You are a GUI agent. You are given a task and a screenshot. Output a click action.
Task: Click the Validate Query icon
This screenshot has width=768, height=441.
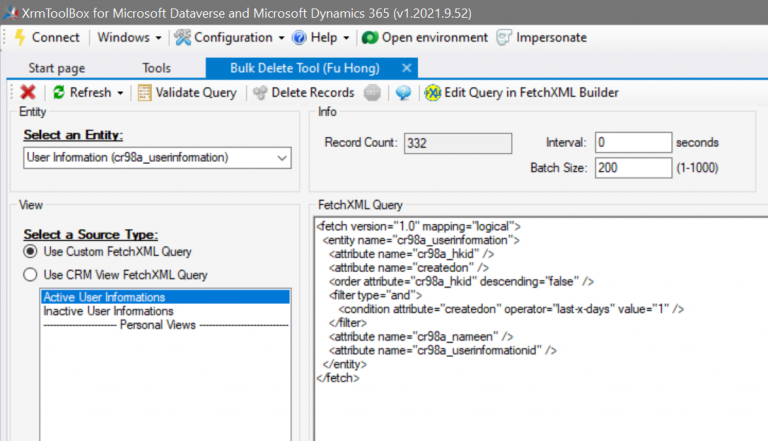(144, 93)
